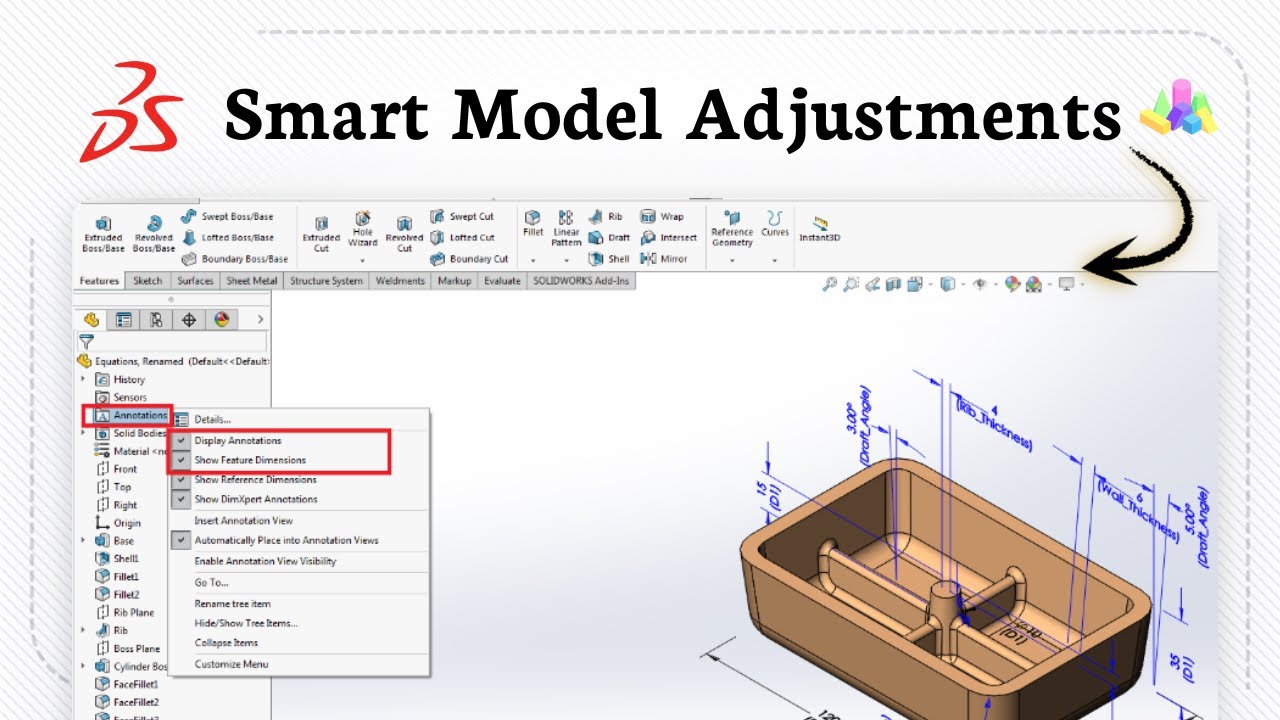1280x720 pixels.
Task: Open Reference Geometry dropdown arrow
Action: tap(732, 260)
